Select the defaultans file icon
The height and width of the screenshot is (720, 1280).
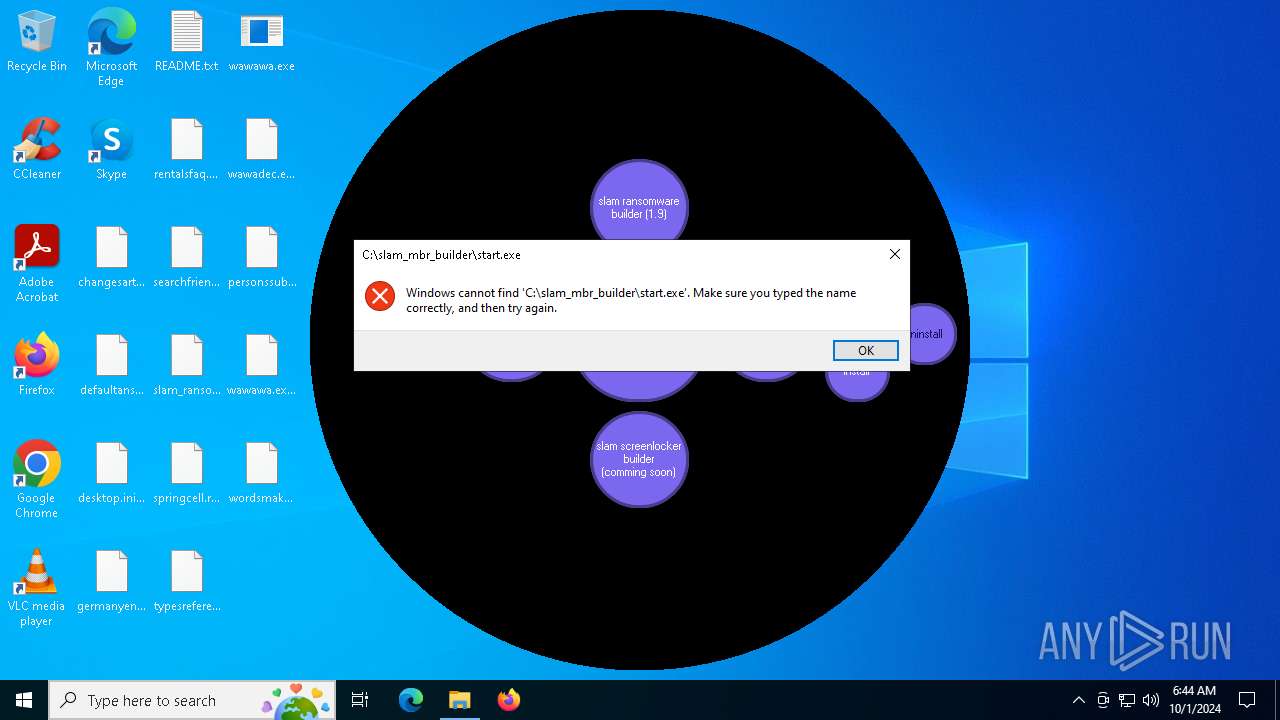coord(111,366)
